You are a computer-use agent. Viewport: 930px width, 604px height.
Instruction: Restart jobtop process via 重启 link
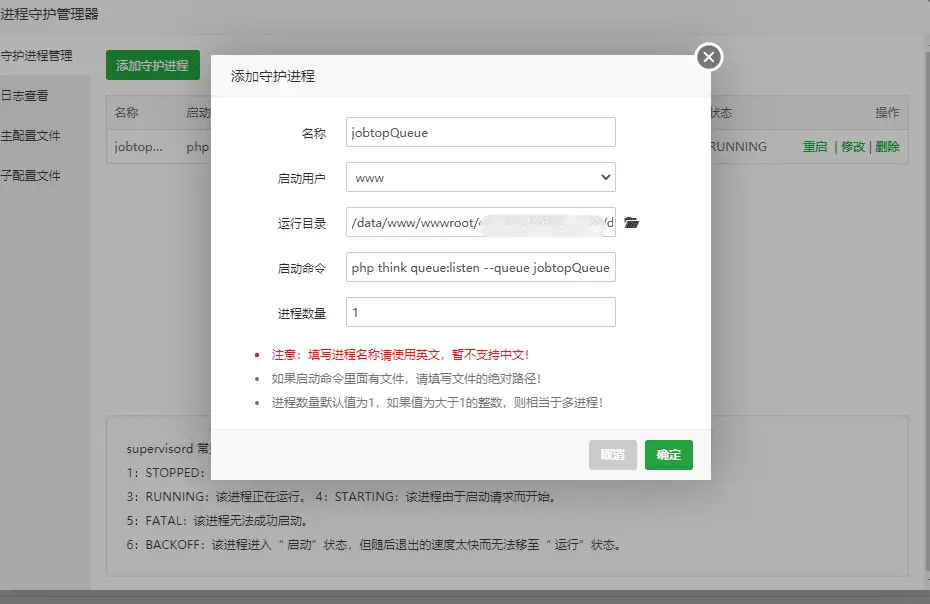coord(814,146)
